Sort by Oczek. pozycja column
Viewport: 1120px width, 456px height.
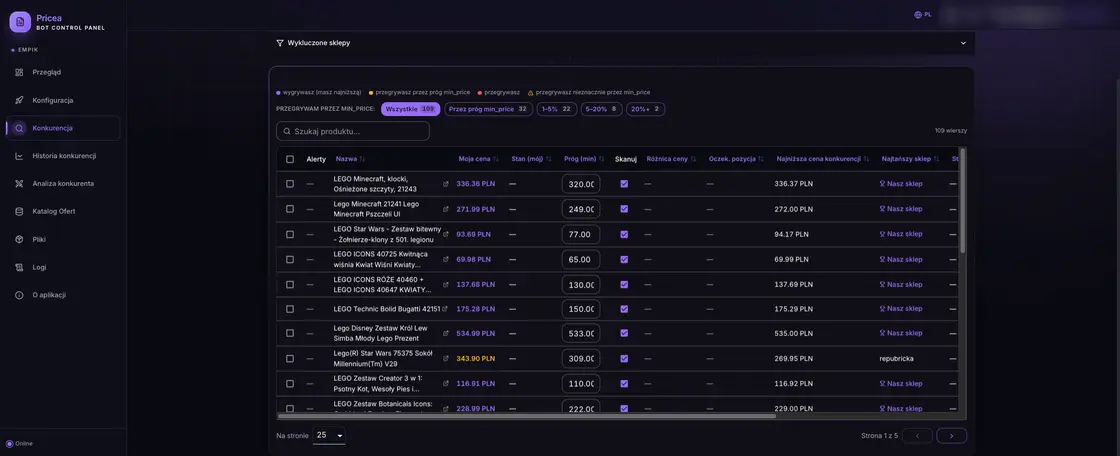tap(736, 159)
